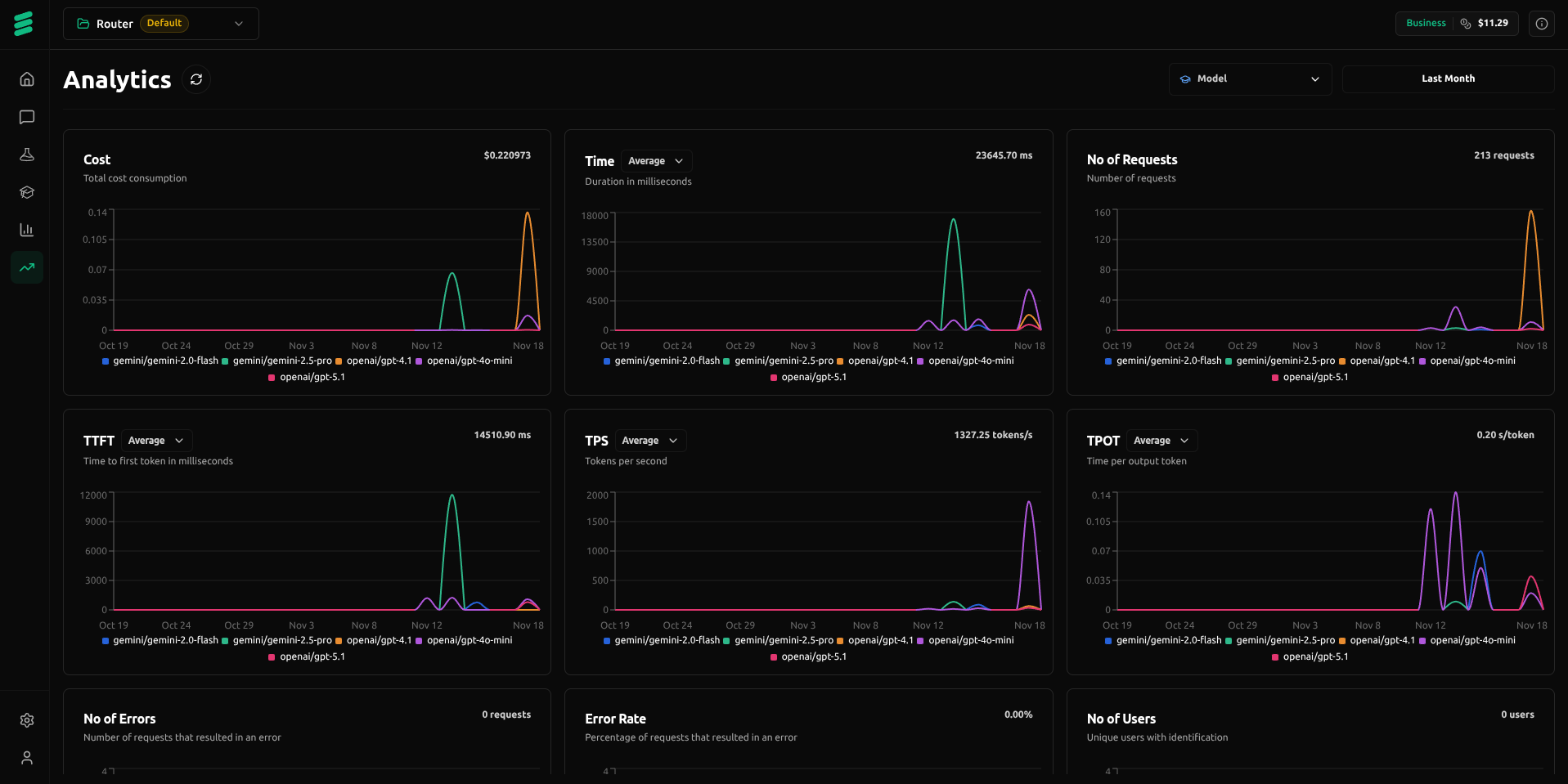Open the flask experiments icon in sidebar

click(x=27, y=155)
